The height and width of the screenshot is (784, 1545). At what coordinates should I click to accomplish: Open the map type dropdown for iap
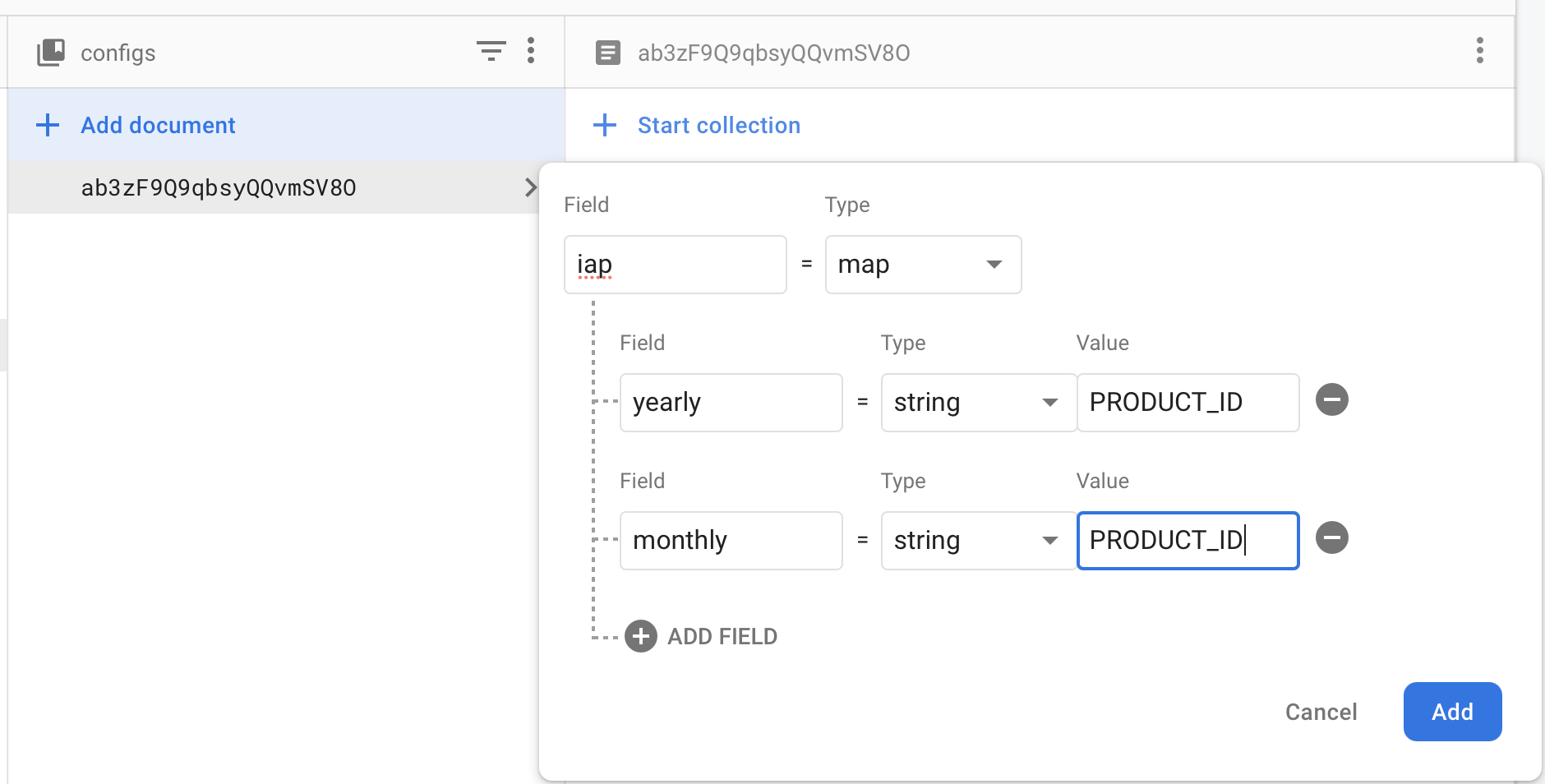[x=923, y=265]
